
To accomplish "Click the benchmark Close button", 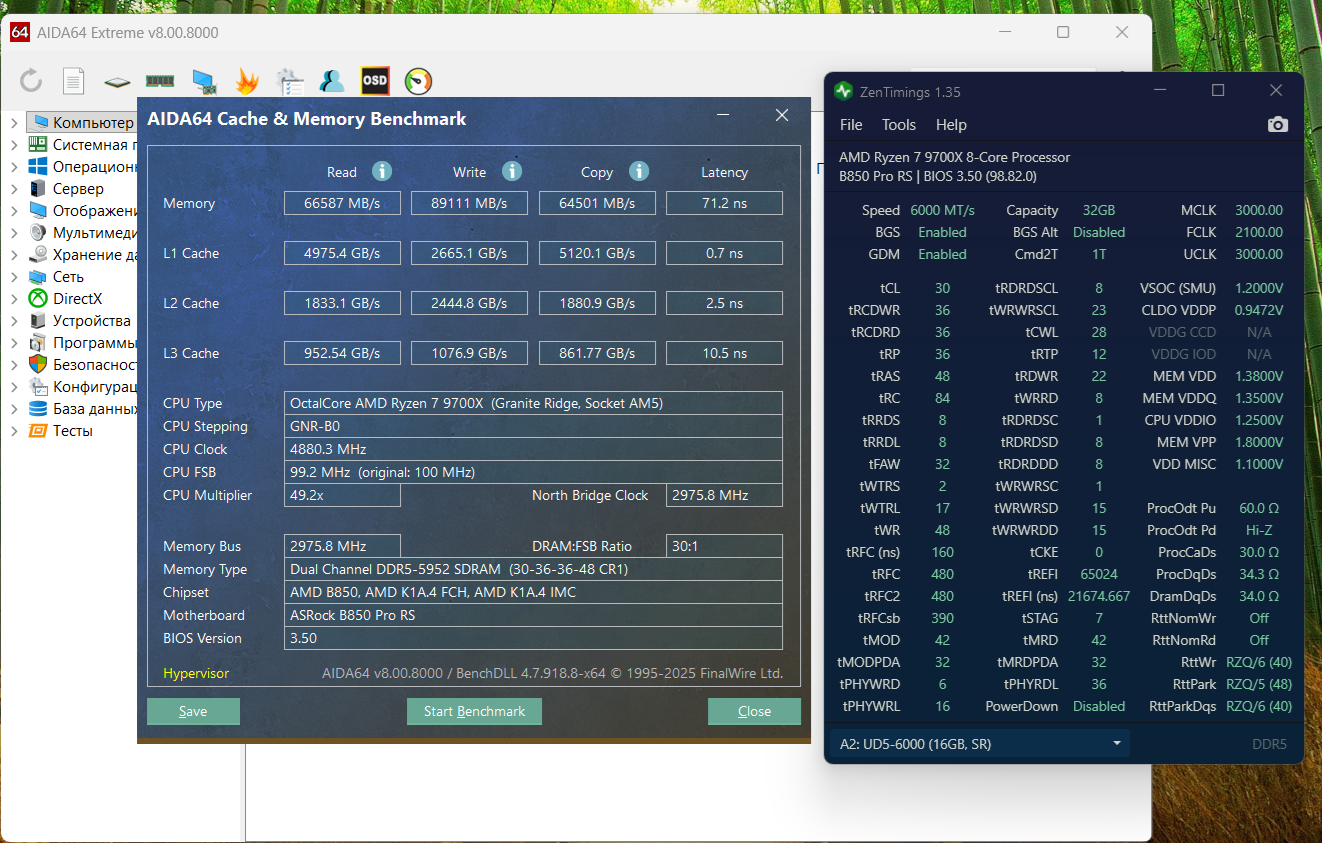I will [754, 711].
